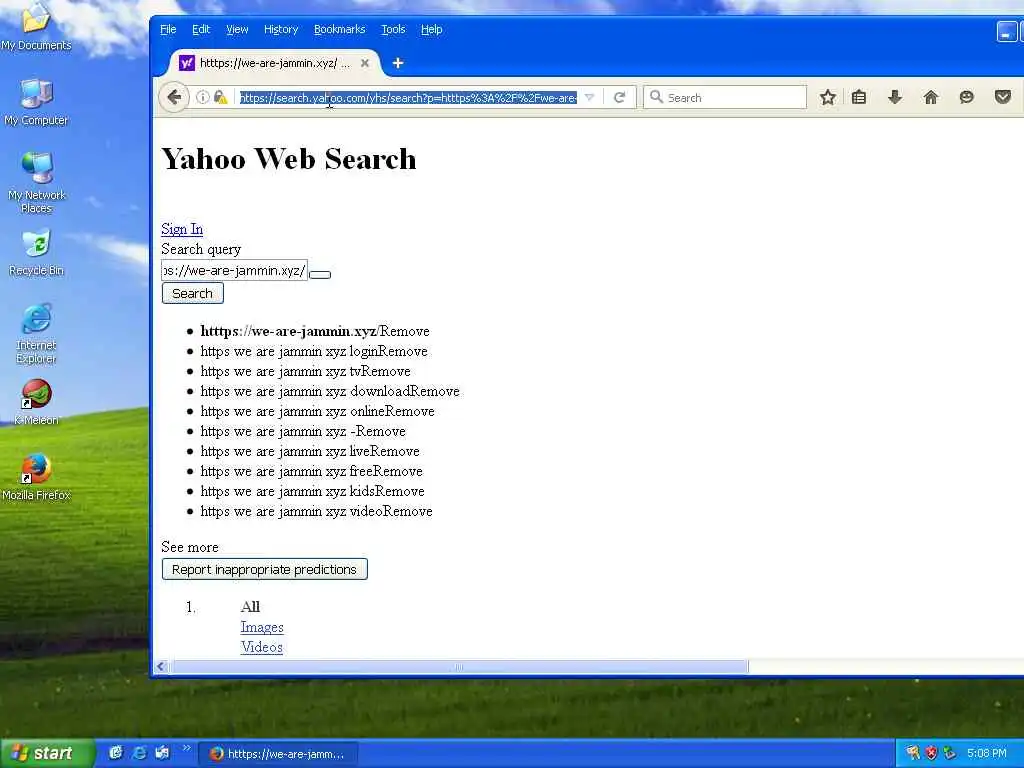Click the red shield security tray icon
1024x768 pixels.
click(x=931, y=753)
